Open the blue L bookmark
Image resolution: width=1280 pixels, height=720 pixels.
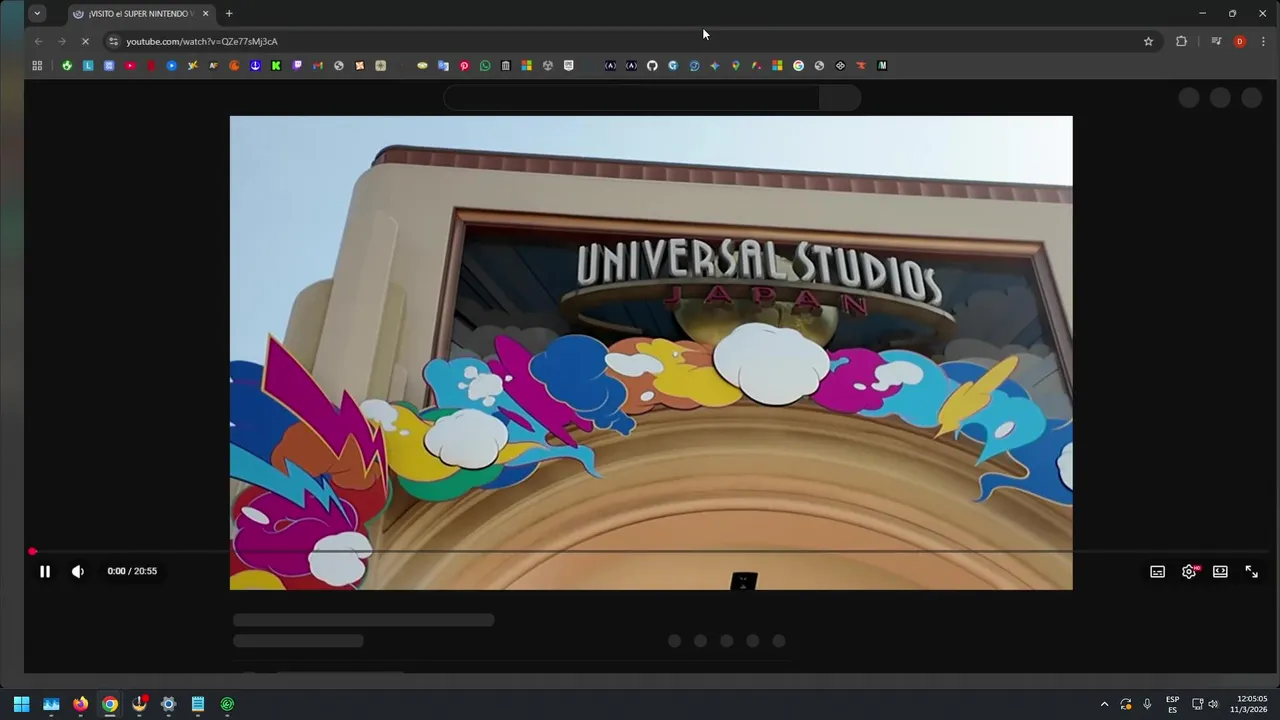[88, 65]
